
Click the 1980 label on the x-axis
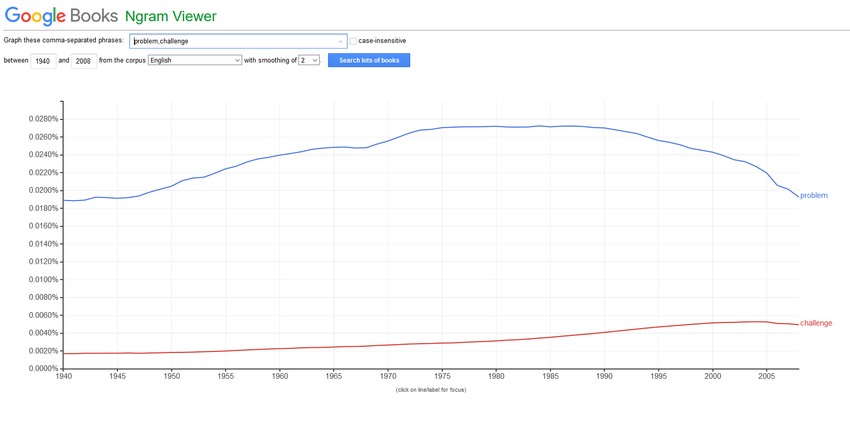[496, 377]
